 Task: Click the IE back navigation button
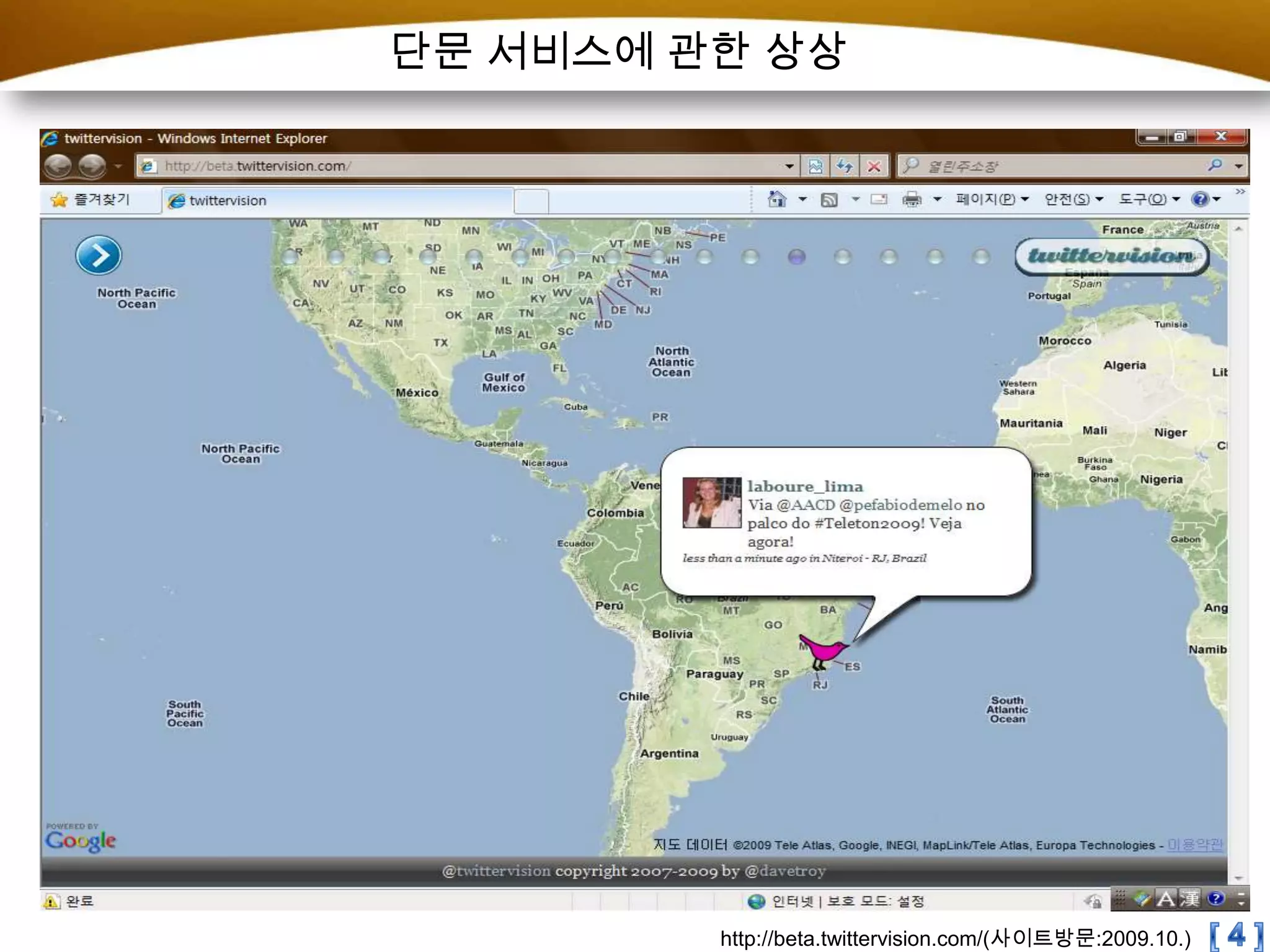click(x=59, y=165)
